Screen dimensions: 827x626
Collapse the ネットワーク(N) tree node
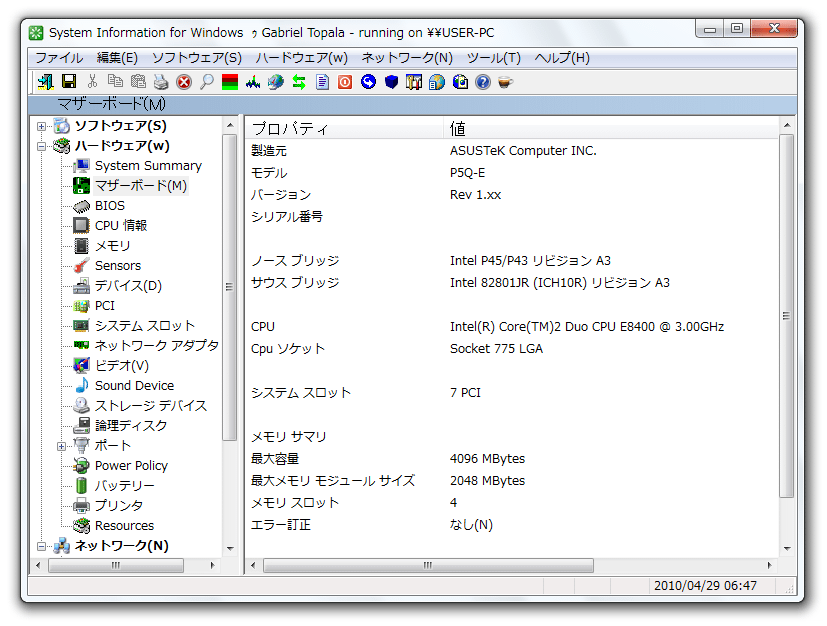point(41,546)
